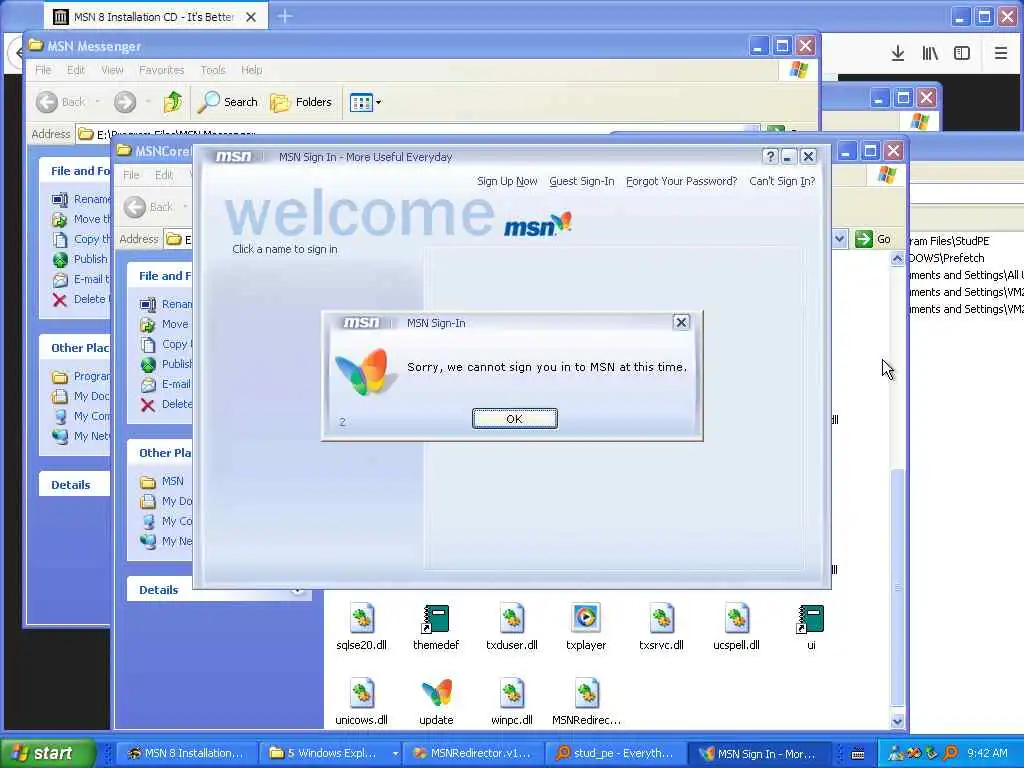Image resolution: width=1024 pixels, height=768 pixels.
Task: Click the scroll up arrow of the file list
Action: coord(897,259)
